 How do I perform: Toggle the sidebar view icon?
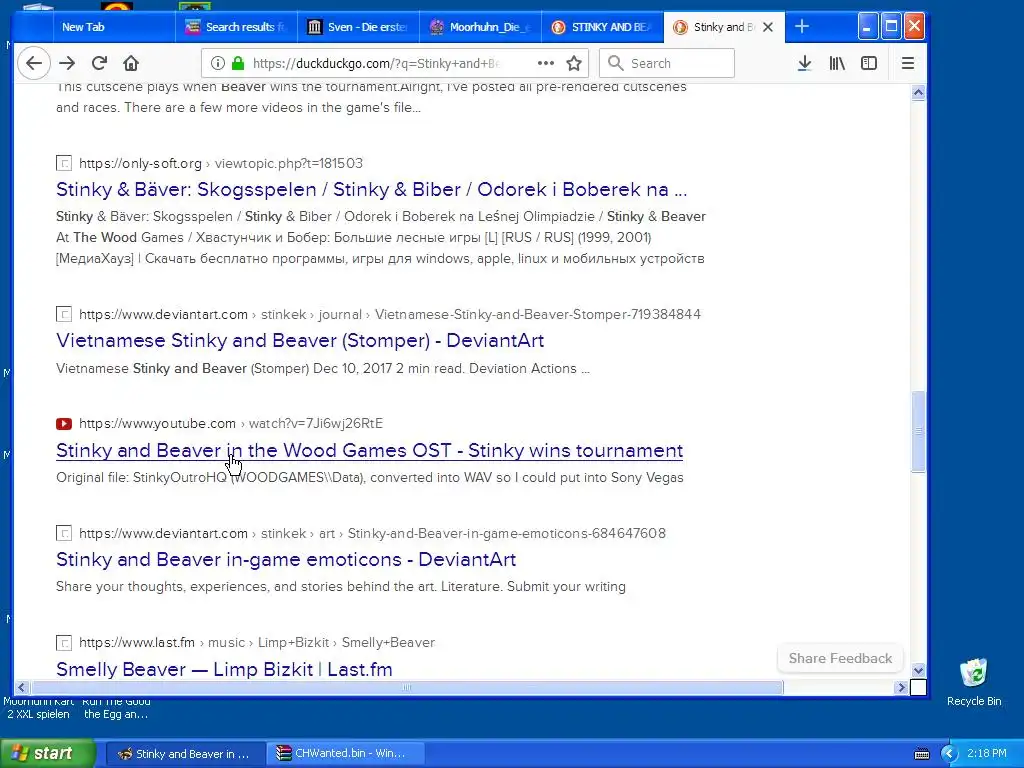click(x=869, y=63)
